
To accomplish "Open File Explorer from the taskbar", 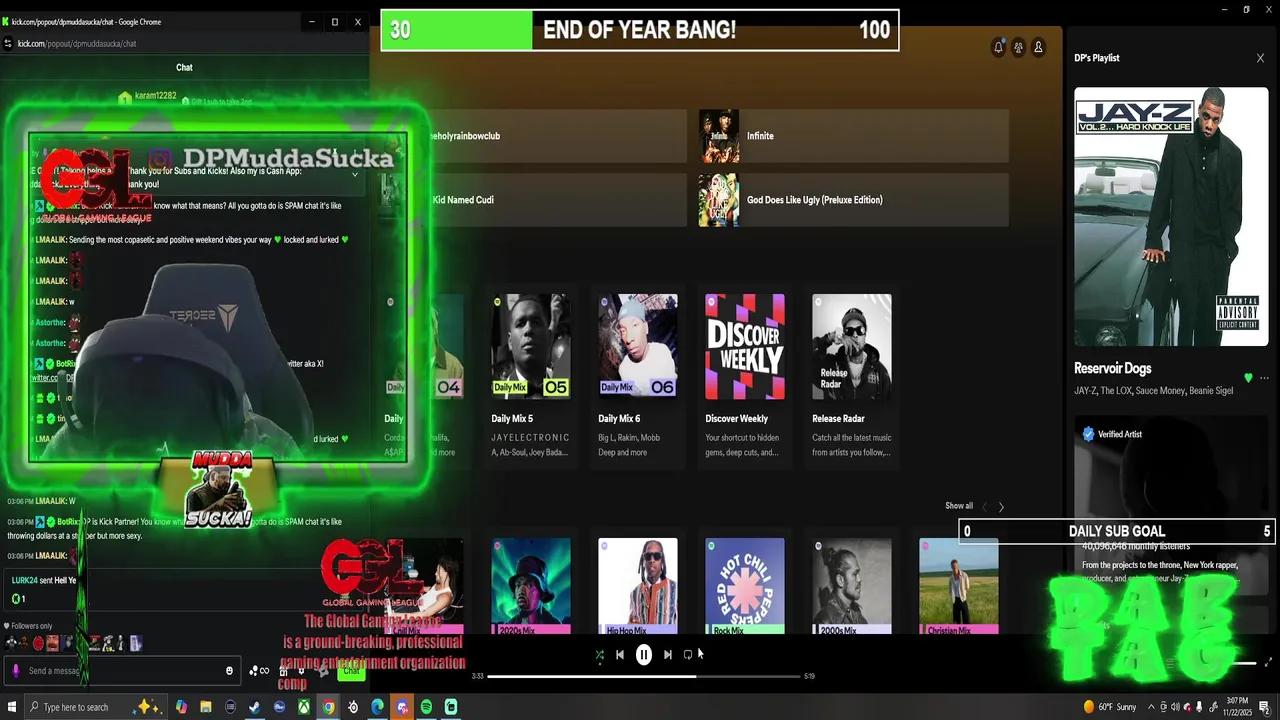I will 206,707.
